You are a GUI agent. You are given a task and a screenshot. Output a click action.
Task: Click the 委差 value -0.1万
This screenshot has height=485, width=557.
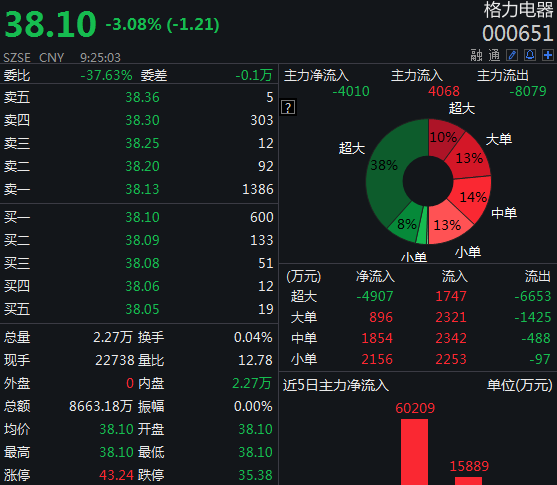pyautogui.click(x=254, y=75)
